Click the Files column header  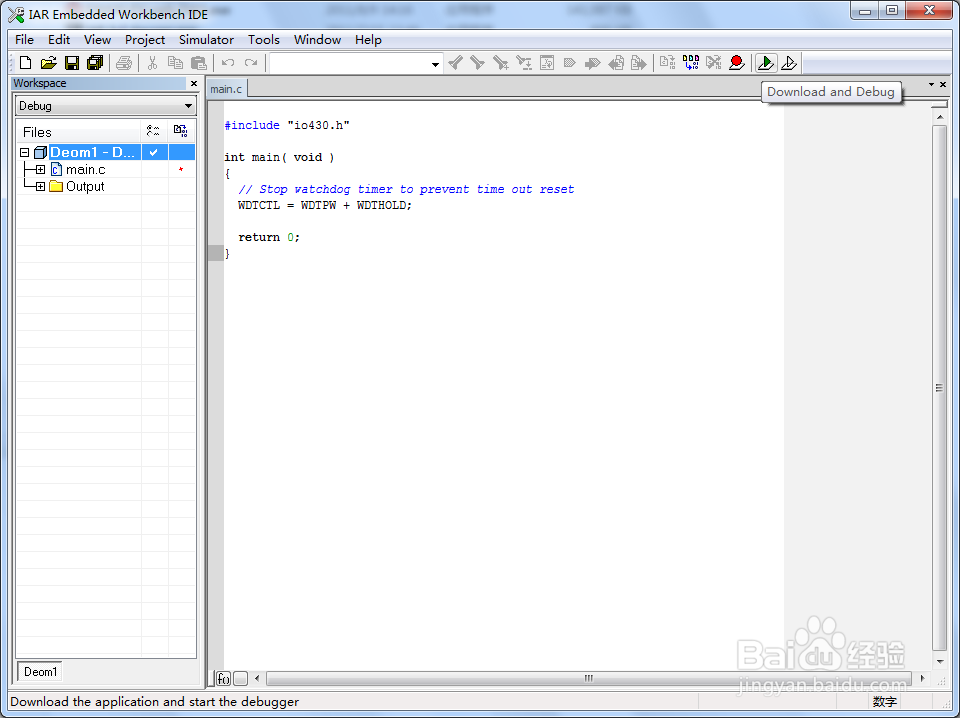78,132
